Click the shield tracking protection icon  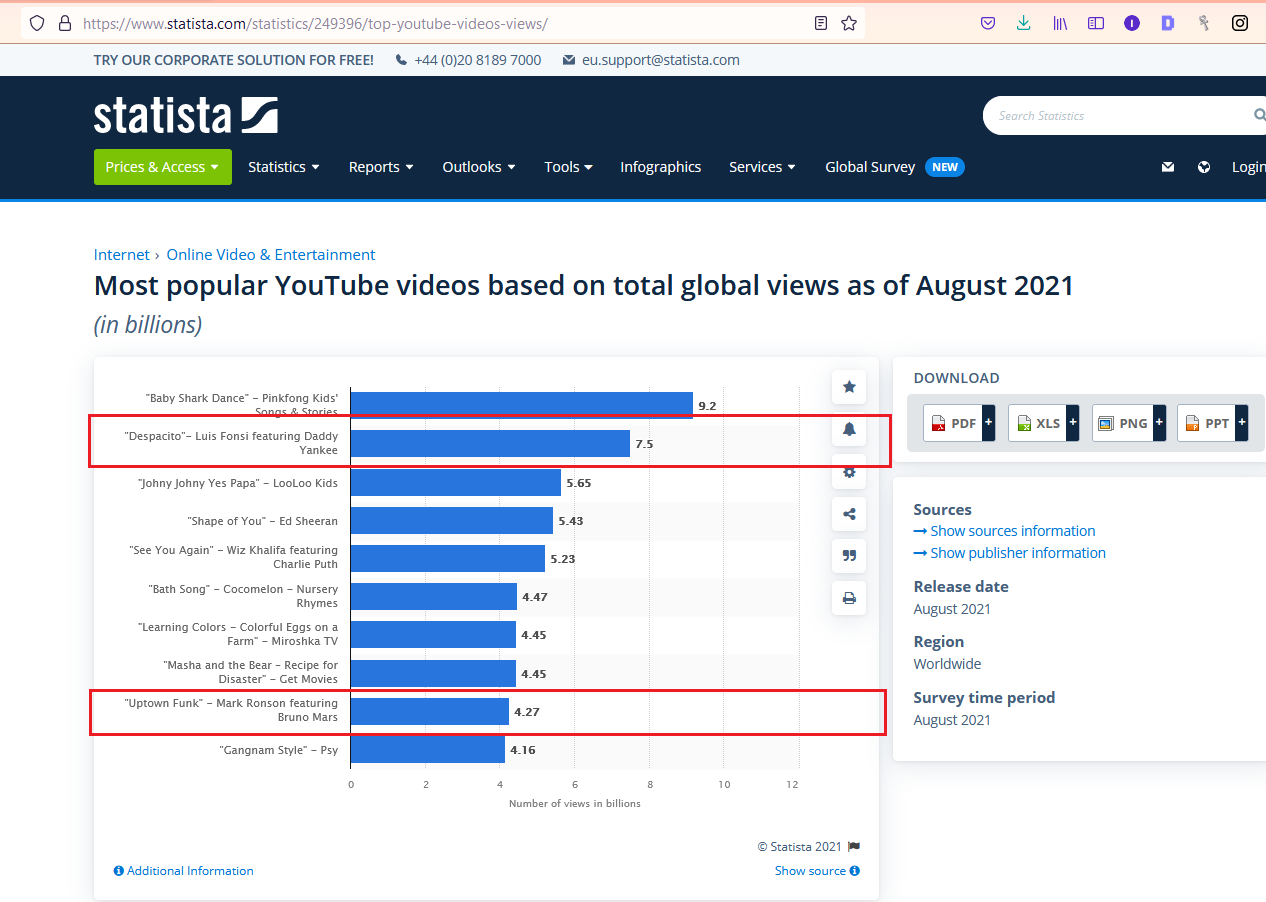point(37,23)
